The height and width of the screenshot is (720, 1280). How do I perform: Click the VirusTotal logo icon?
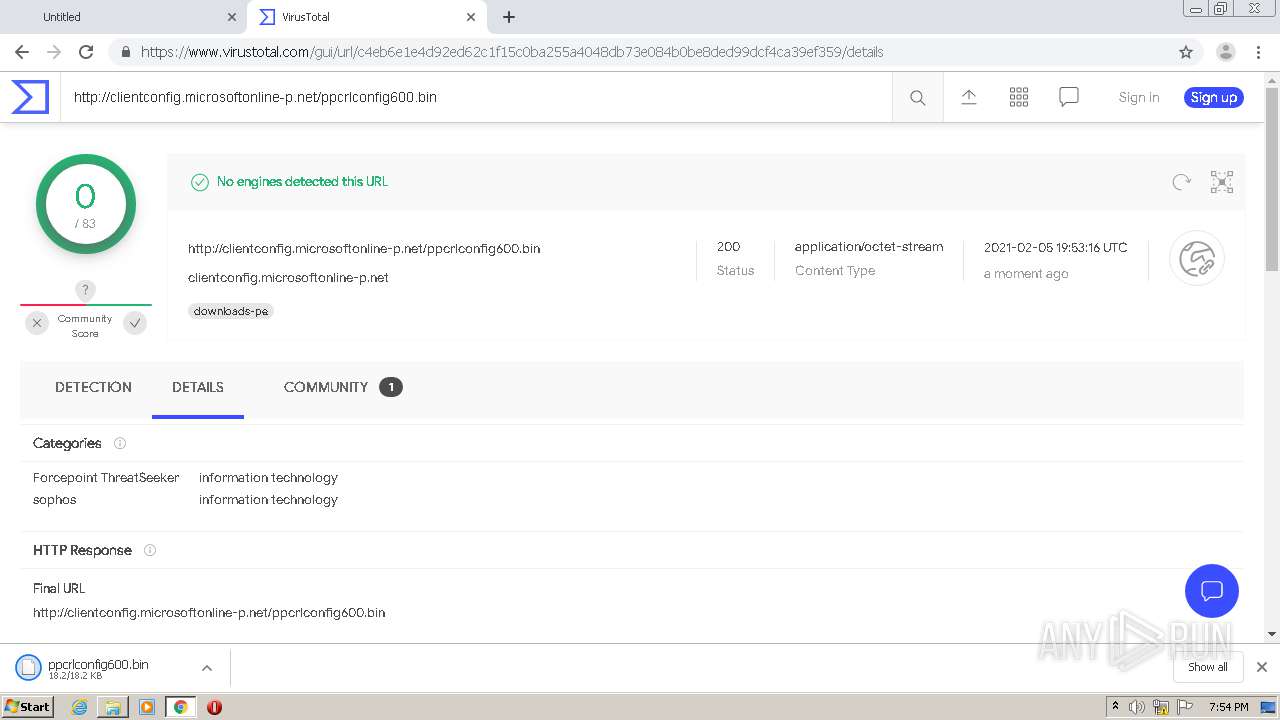click(x=30, y=97)
